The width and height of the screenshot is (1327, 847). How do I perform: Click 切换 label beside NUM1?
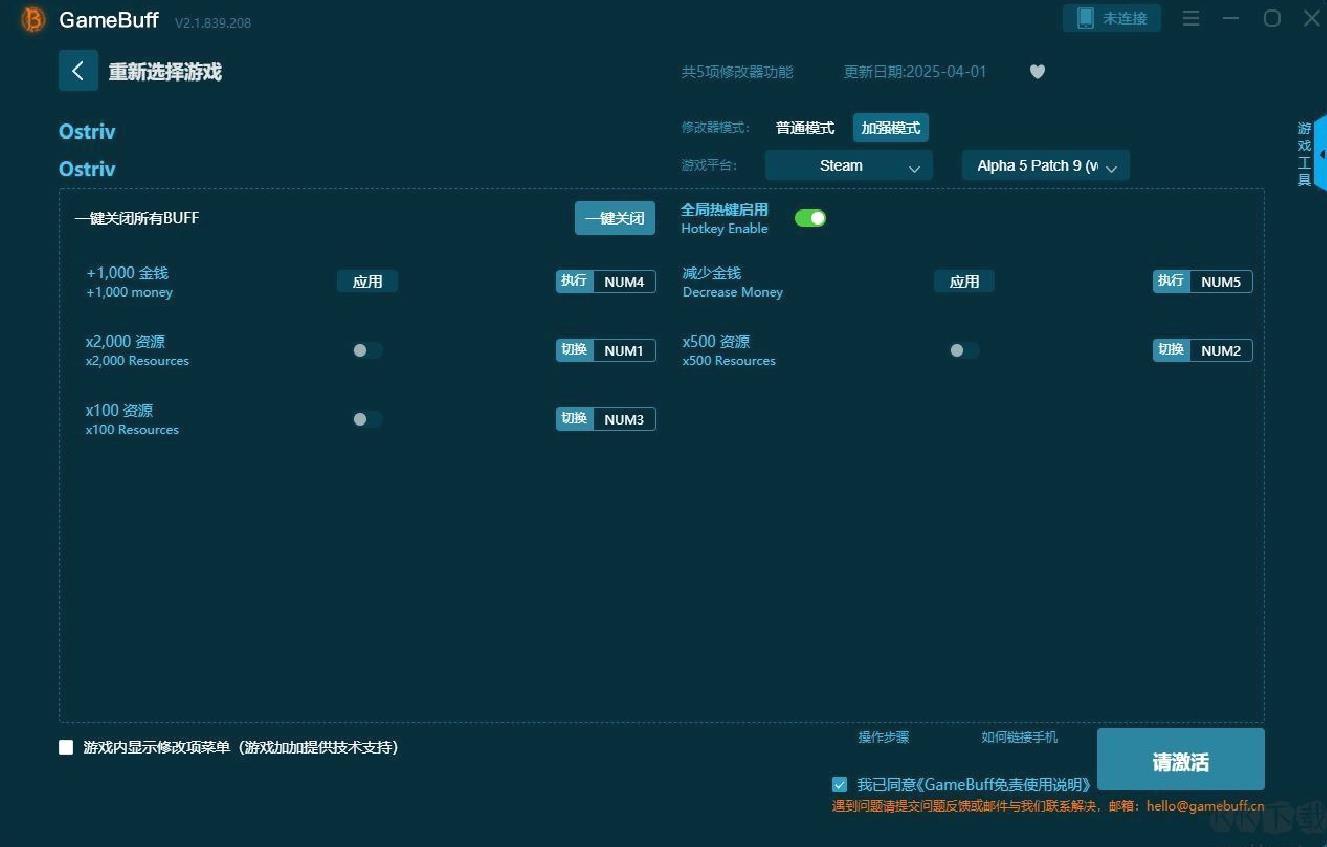click(574, 350)
